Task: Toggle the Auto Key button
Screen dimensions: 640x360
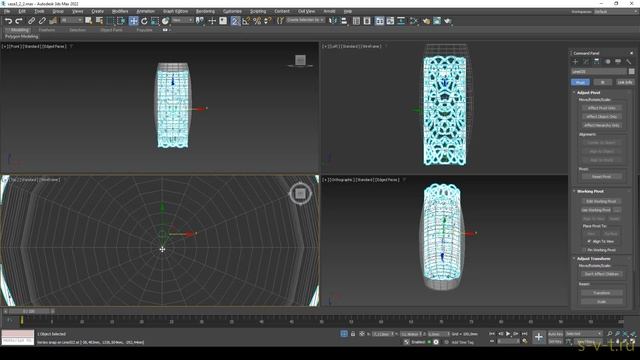Action: pyautogui.click(x=555, y=334)
